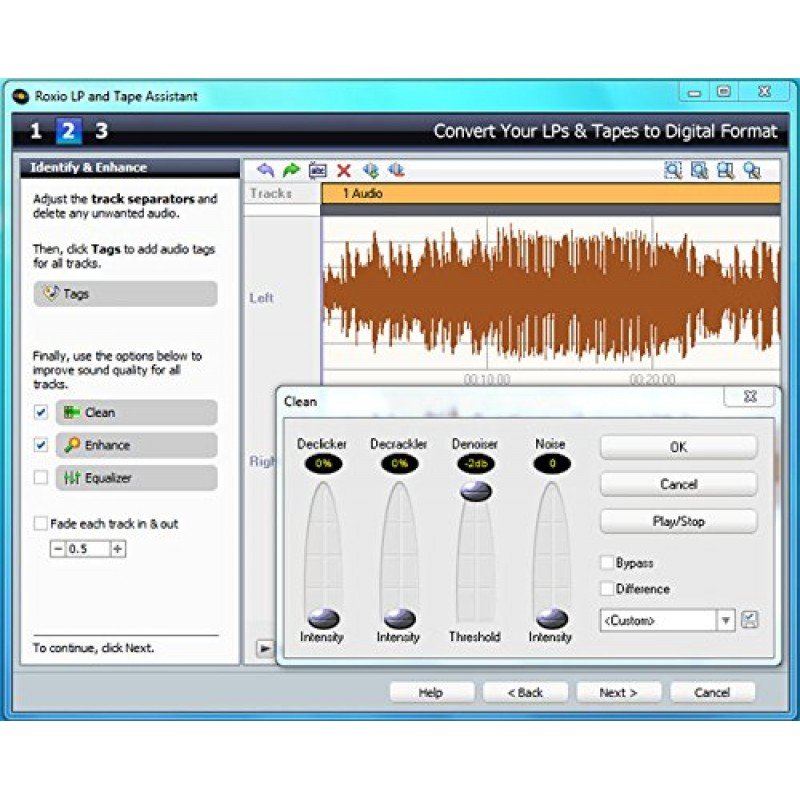This screenshot has width=800, height=800.
Task: Click the Left channel label
Action: [261, 298]
